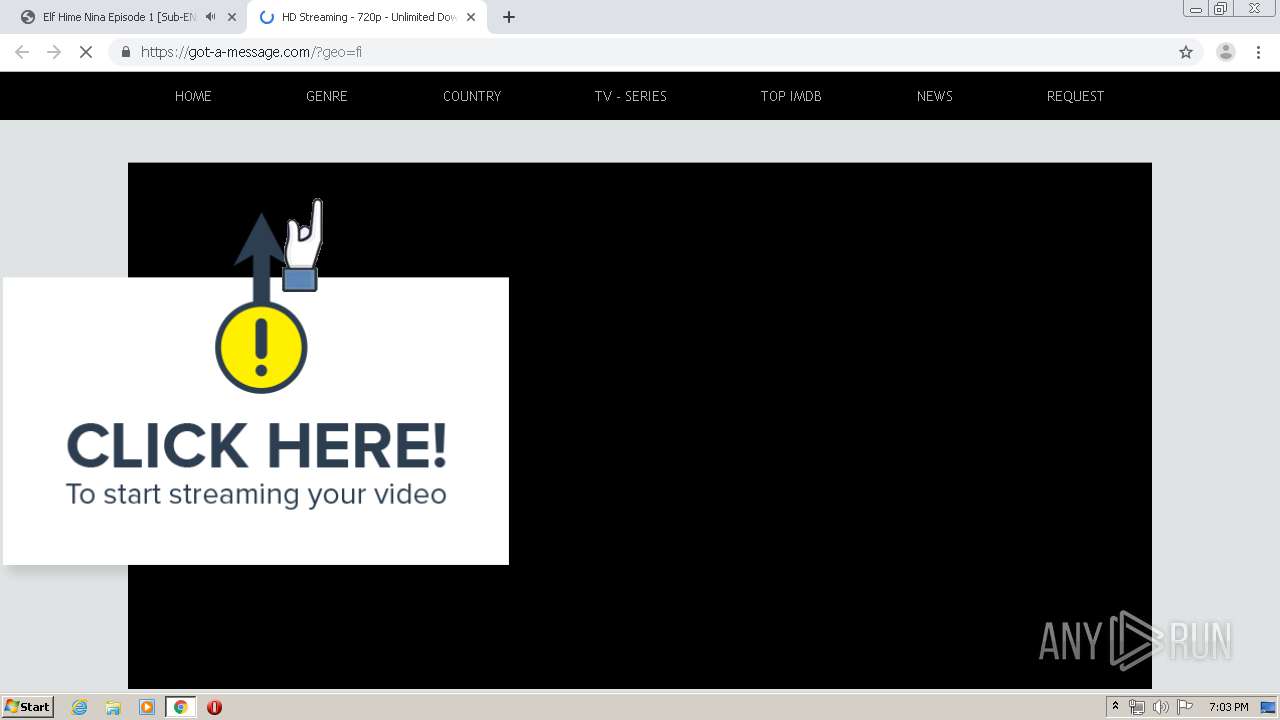Select the Chrome taskbar button
This screenshot has width=1280, height=720.
point(180,707)
